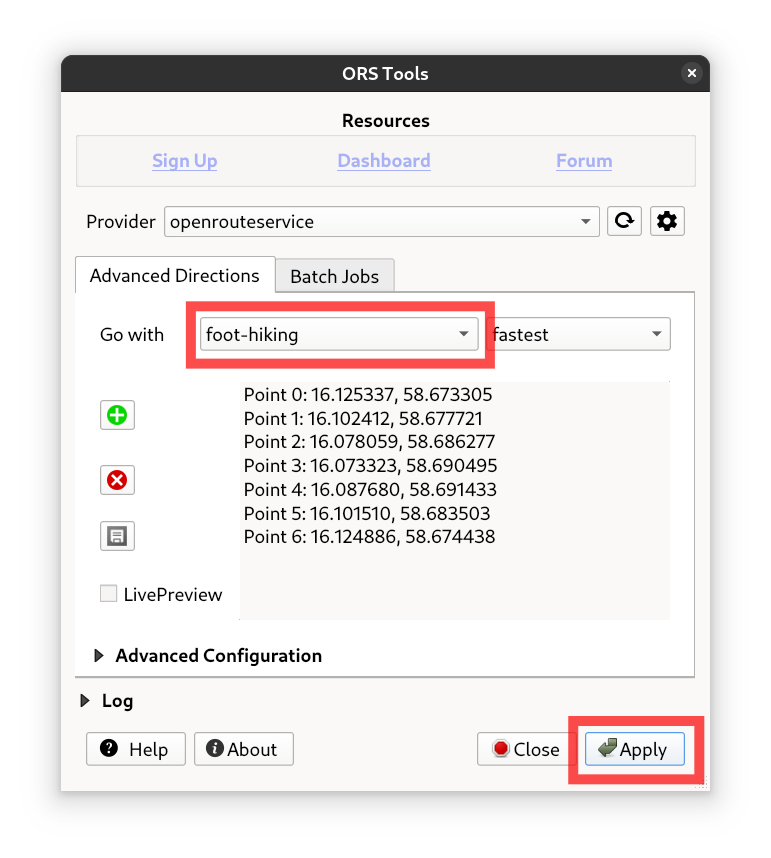The image size is (771, 858).
Task: Click the save waypoints to layer icon
Action: click(117, 537)
